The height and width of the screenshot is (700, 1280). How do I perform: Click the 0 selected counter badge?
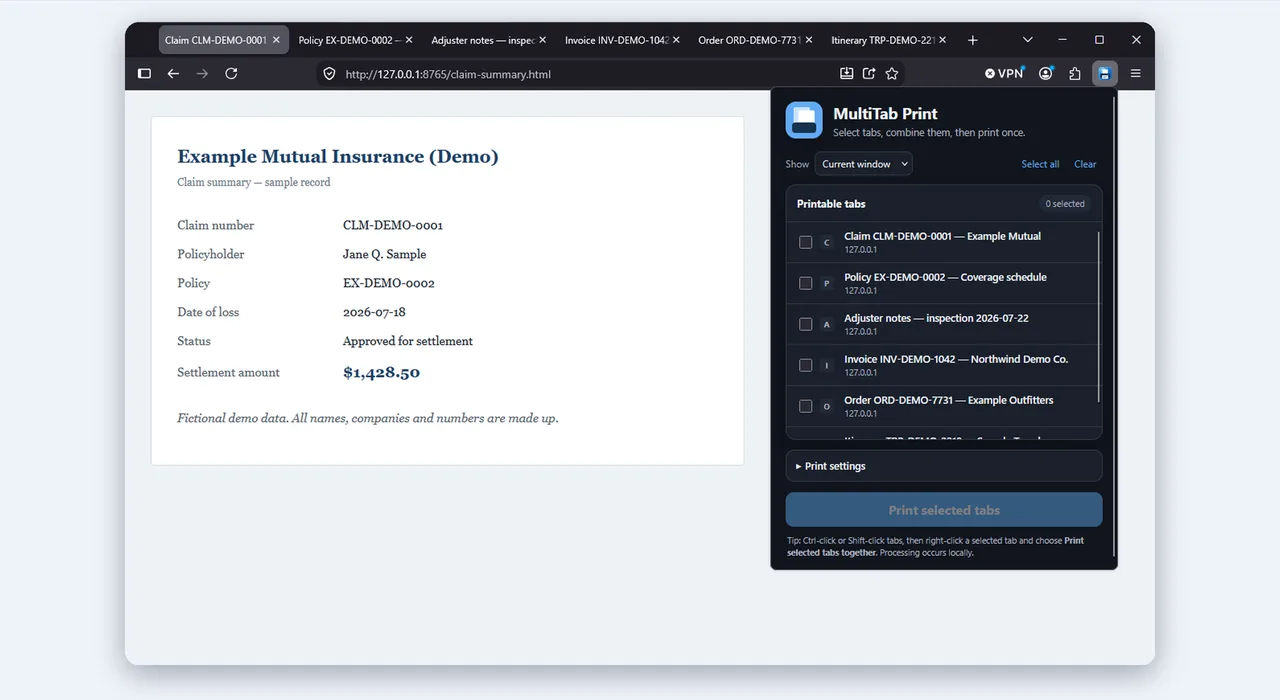(1065, 204)
